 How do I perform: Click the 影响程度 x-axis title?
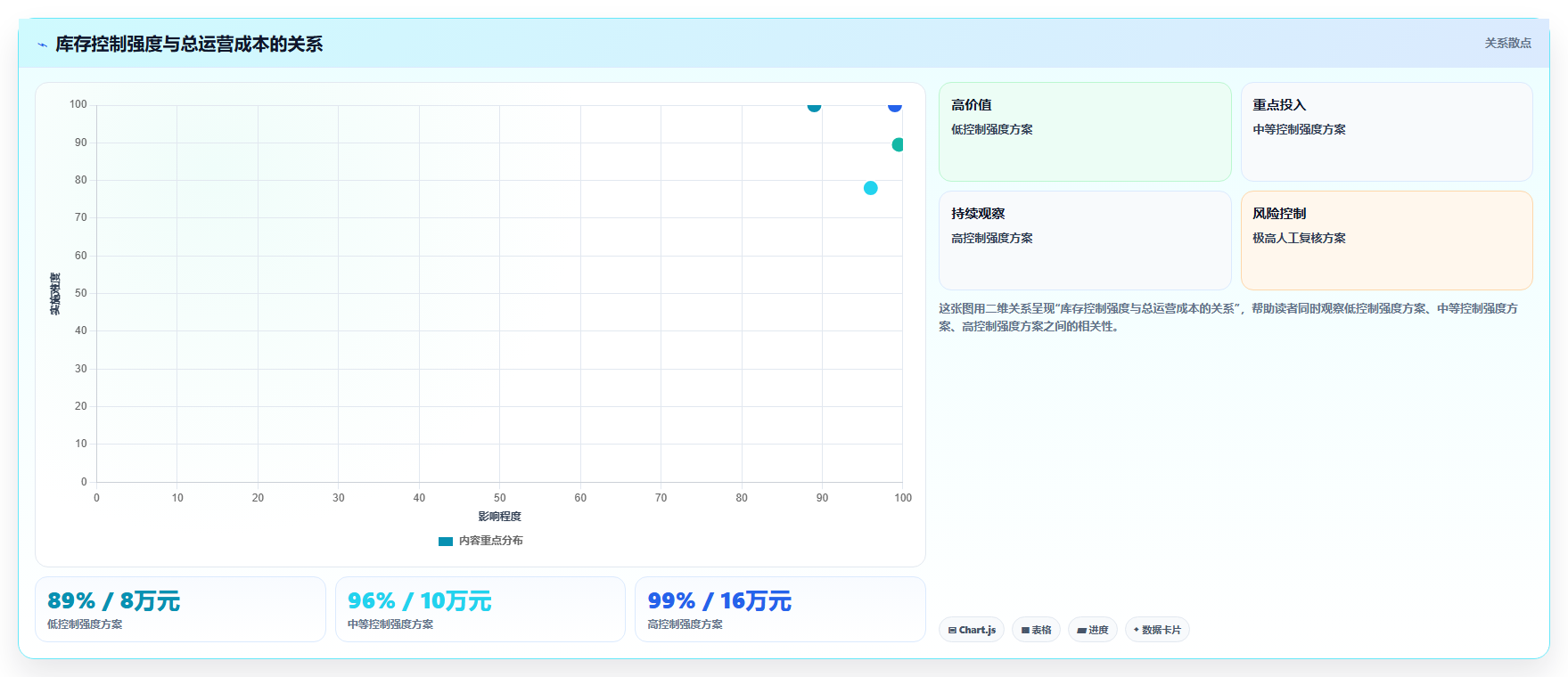pos(499,517)
